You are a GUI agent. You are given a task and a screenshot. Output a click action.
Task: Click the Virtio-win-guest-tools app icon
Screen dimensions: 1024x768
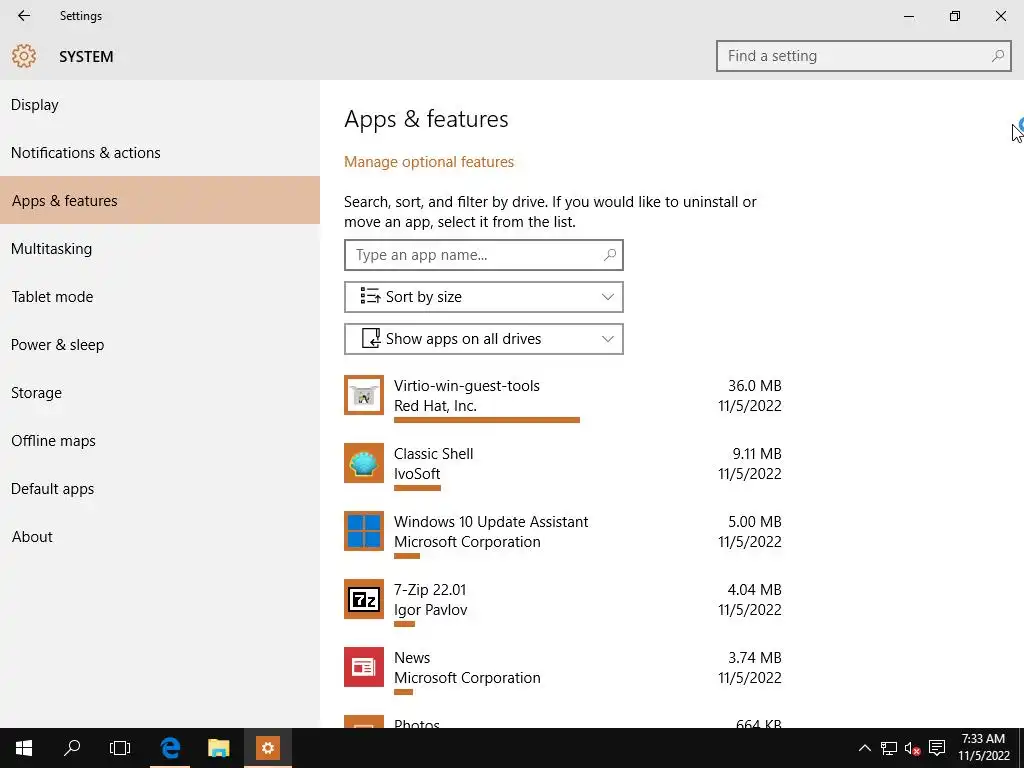(364, 395)
